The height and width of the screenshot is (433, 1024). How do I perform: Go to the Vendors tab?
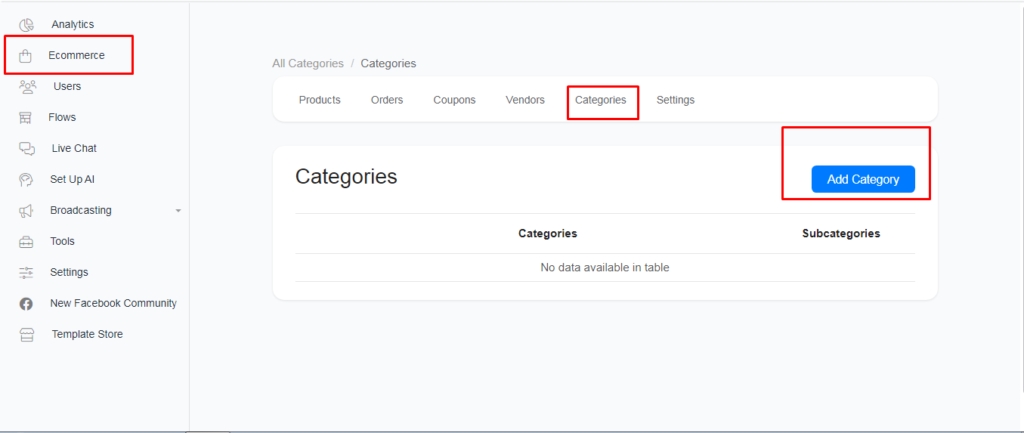point(525,100)
